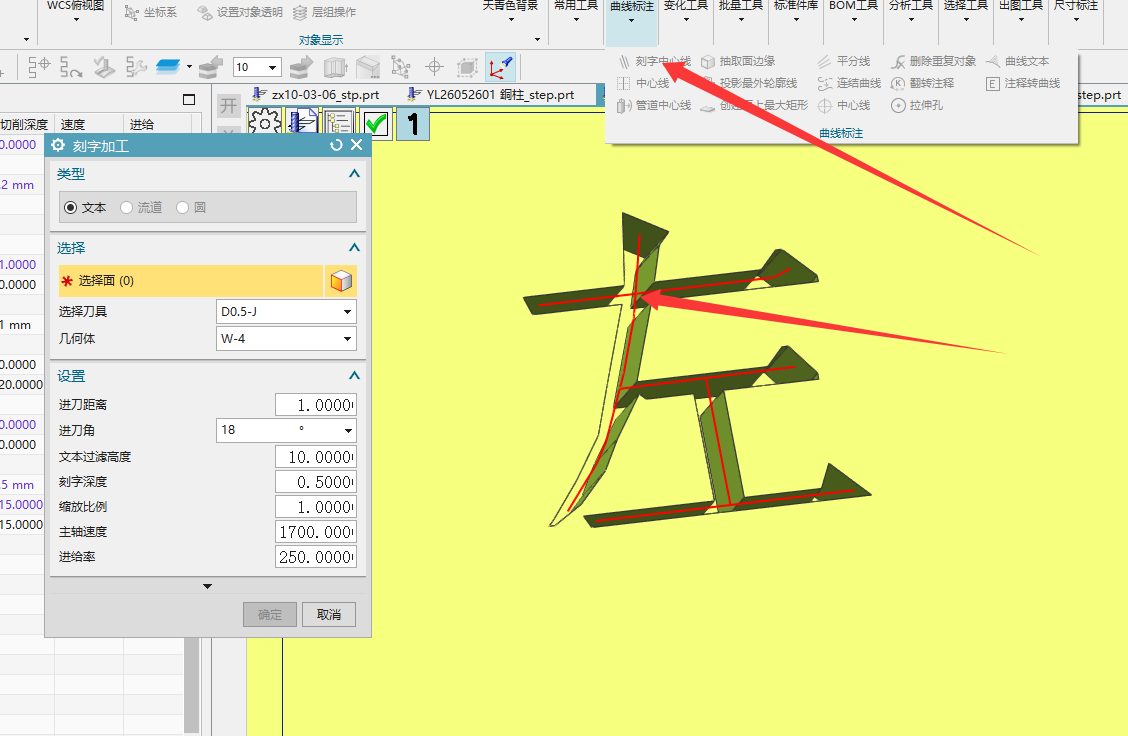1128x736 pixels.
Task: Open the 坐标系 coordinate system tool
Action: 150,12
